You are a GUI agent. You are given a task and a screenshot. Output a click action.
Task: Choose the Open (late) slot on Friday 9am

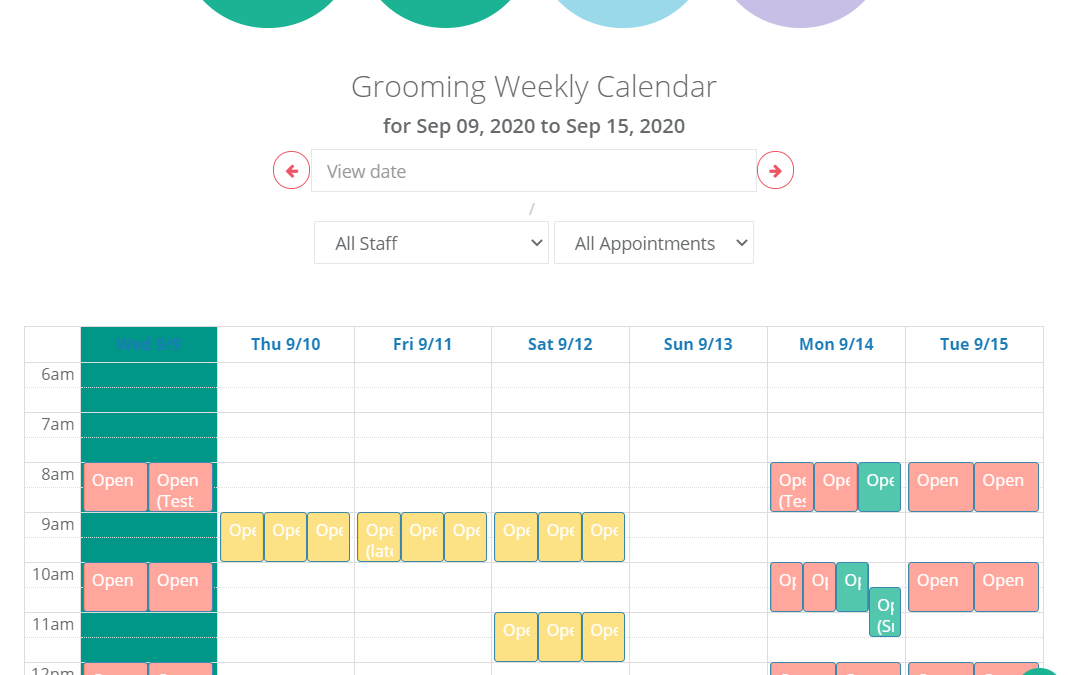coord(379,537)
